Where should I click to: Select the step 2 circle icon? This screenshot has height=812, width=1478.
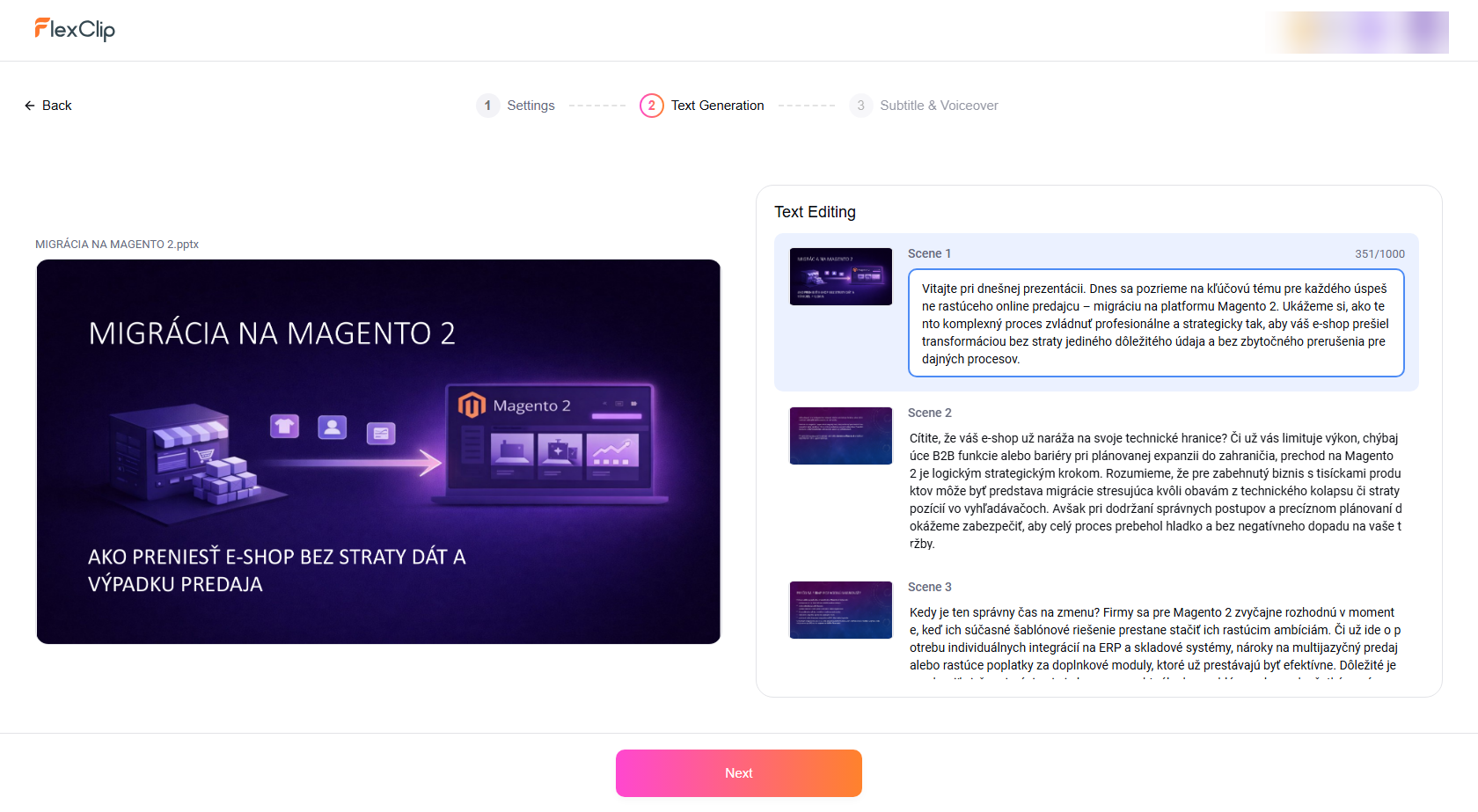tap(651, 105)
